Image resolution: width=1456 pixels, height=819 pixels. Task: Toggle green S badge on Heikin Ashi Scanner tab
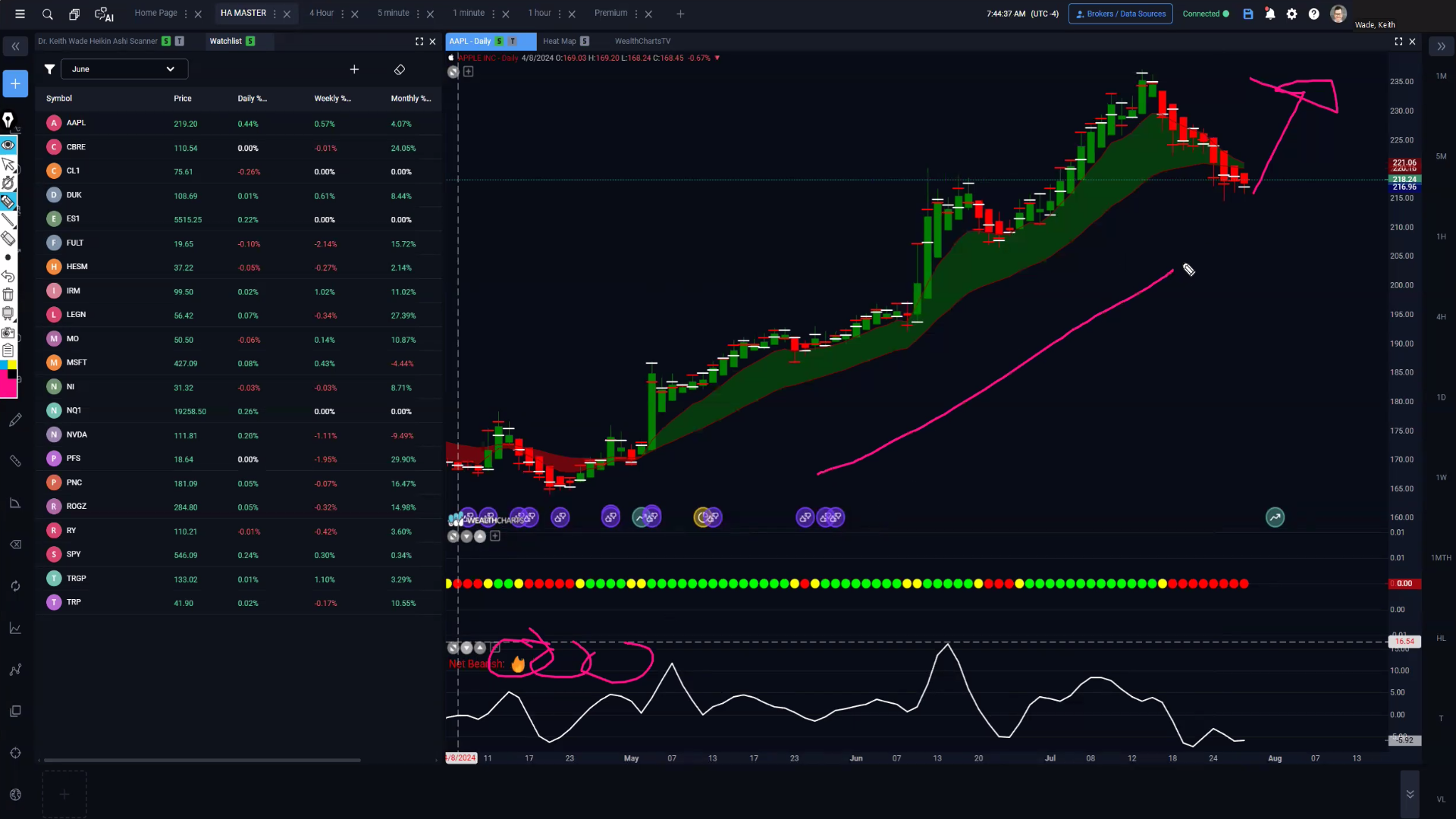tap(166, 41)
